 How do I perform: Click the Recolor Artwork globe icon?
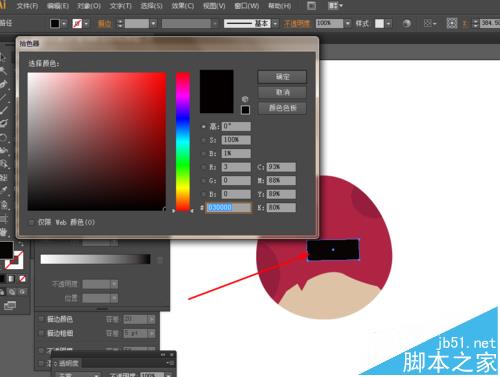click(406, 23)
